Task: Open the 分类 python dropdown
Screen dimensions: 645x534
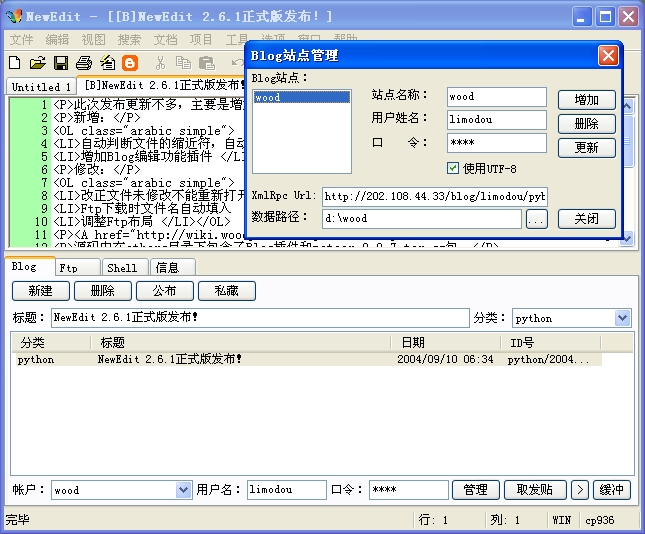Action: click(x=623, y=318)
